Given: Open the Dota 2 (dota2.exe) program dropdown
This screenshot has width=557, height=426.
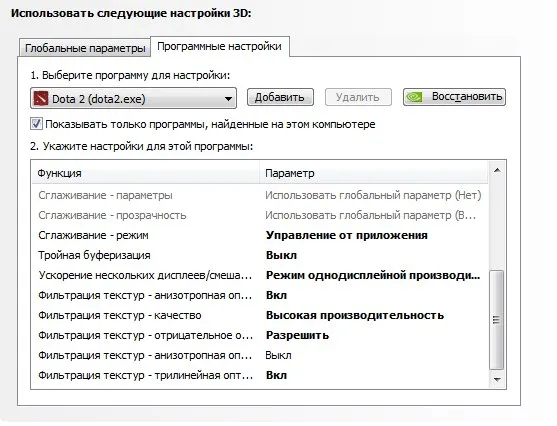Looking at the screenshot, I should point(133,98).
